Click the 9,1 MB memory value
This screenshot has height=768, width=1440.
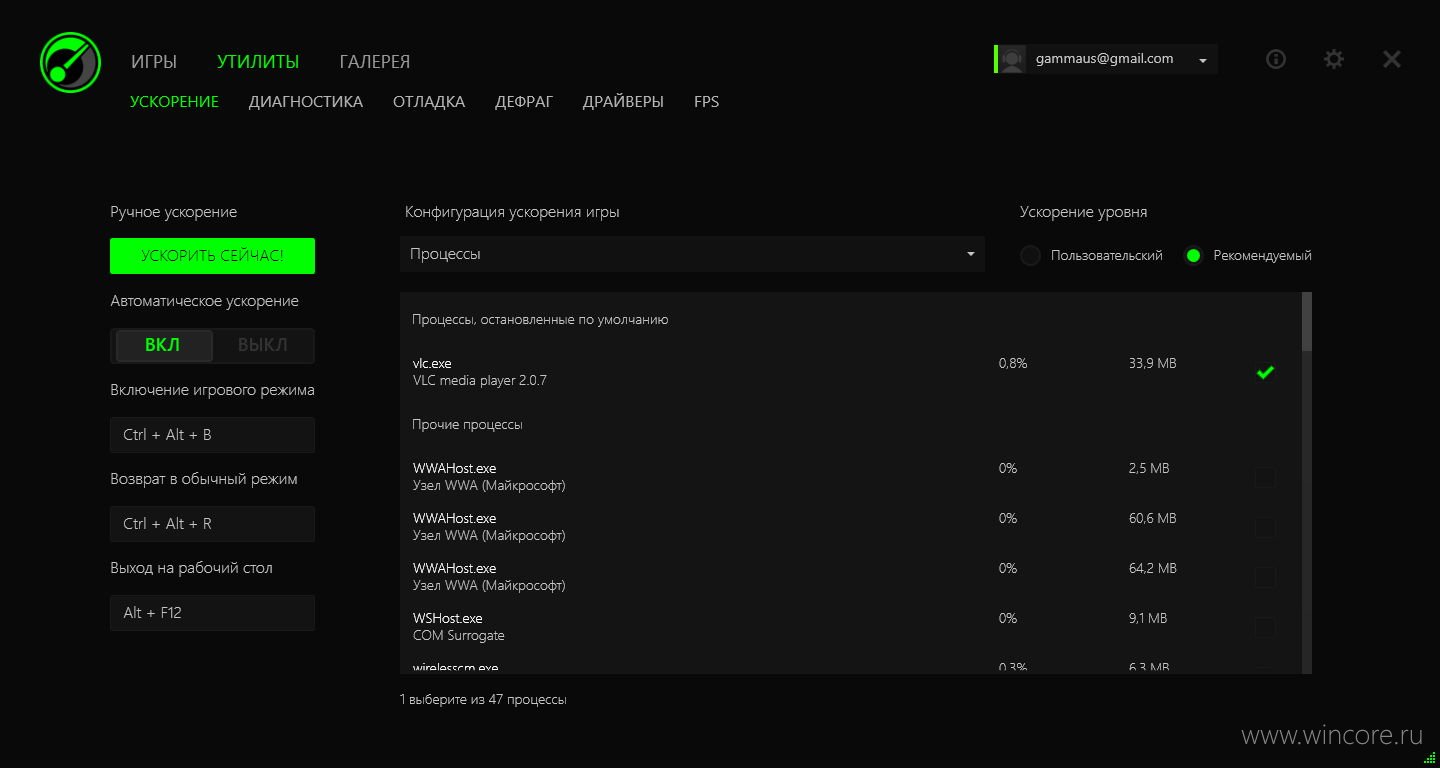point(1148,618)
